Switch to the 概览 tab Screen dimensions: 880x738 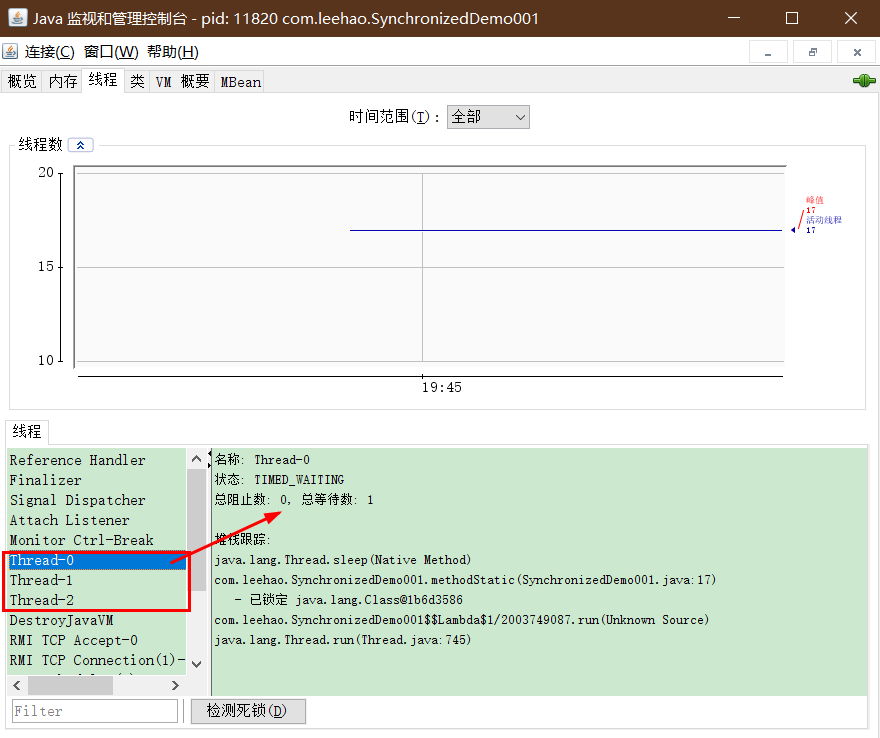22,82
